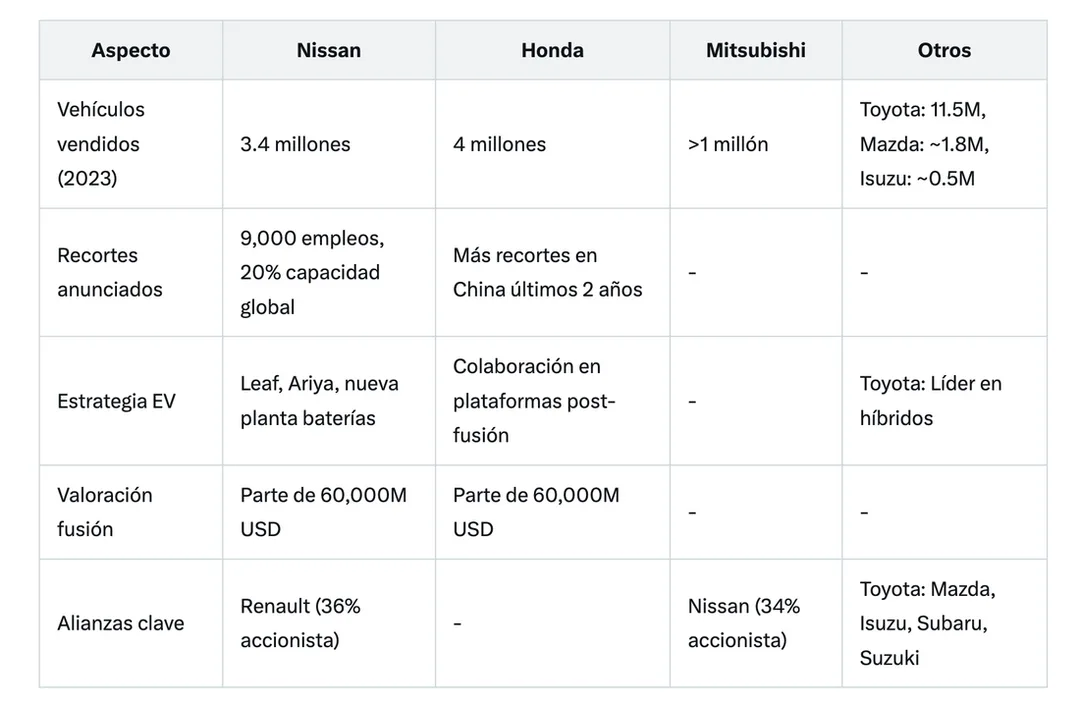The height and width of the screenshot is (703, 1080).
Task: Click the Leaf, Ariya, nueva planta cell
Action: [x=329, y=401]
